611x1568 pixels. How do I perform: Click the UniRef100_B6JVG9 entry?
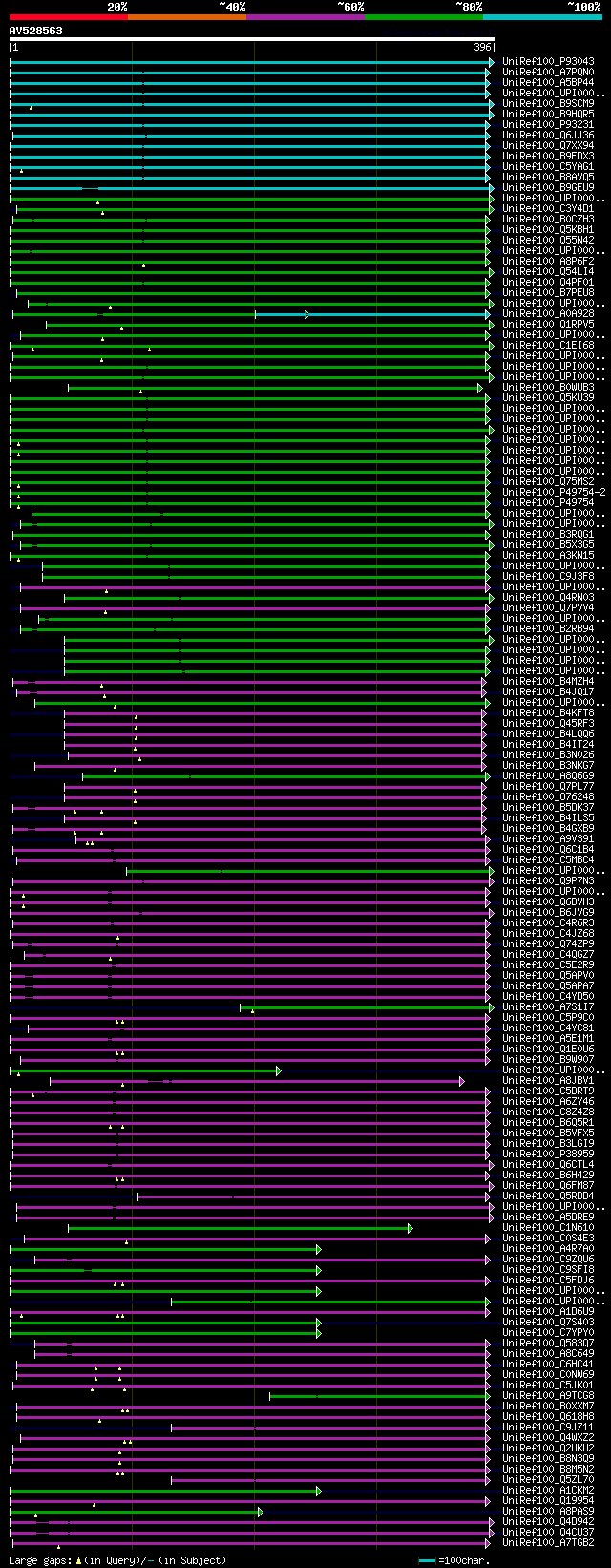[x=548, y=913]
